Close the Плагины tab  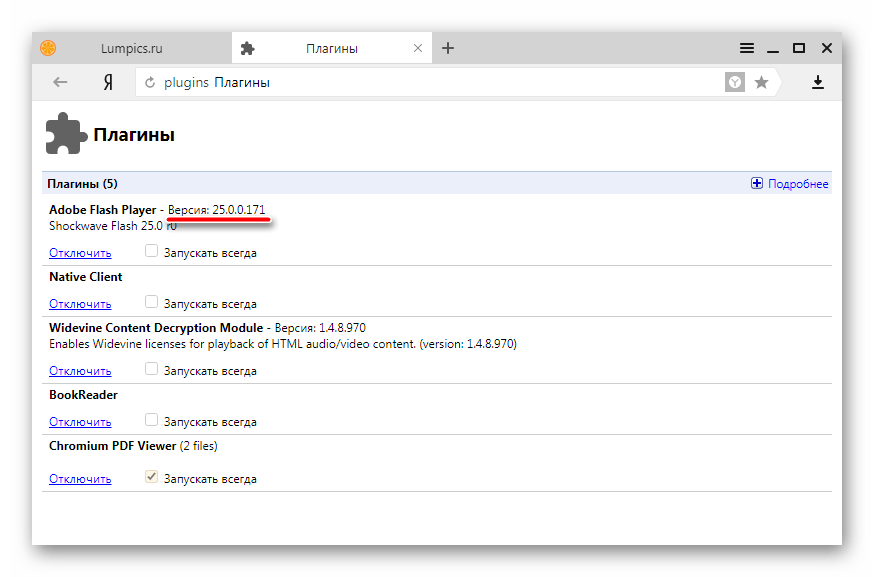click(417, 49)
